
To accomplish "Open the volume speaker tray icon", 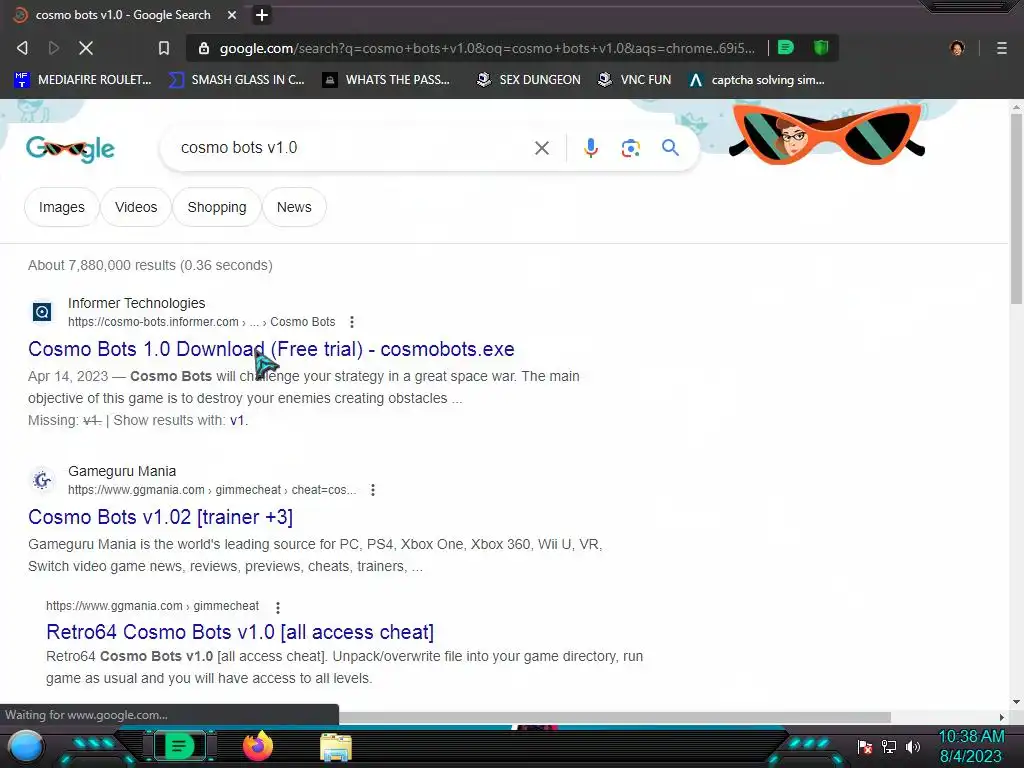I will [912, 746].
